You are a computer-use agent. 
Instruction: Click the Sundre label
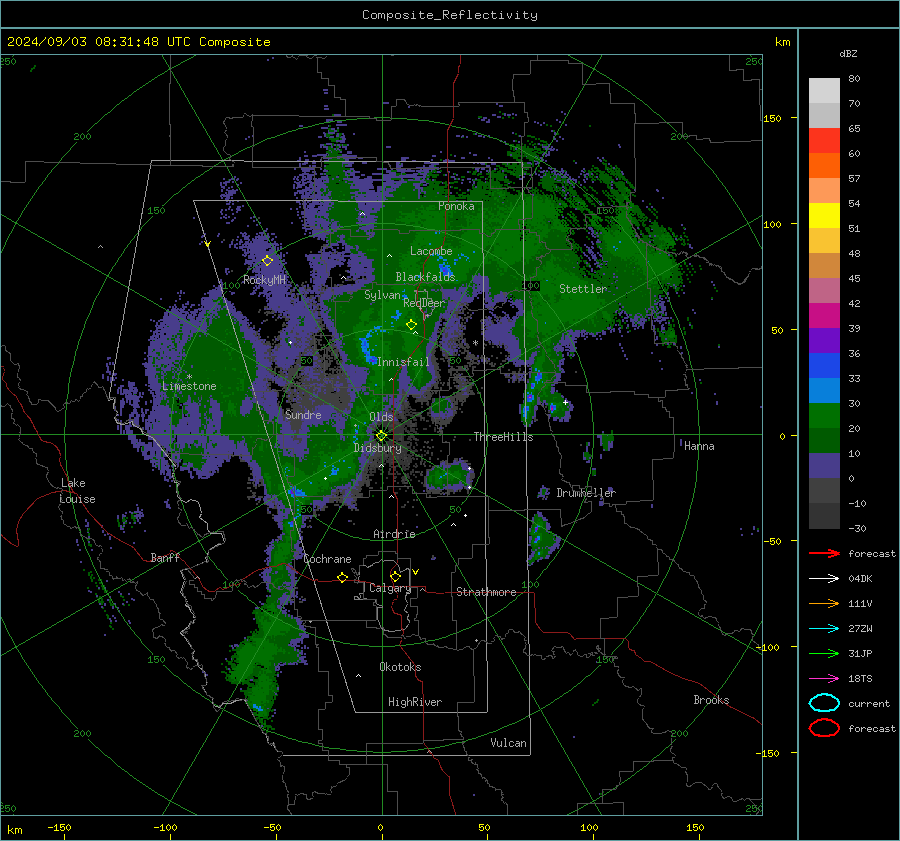click(x=303, y=414)
